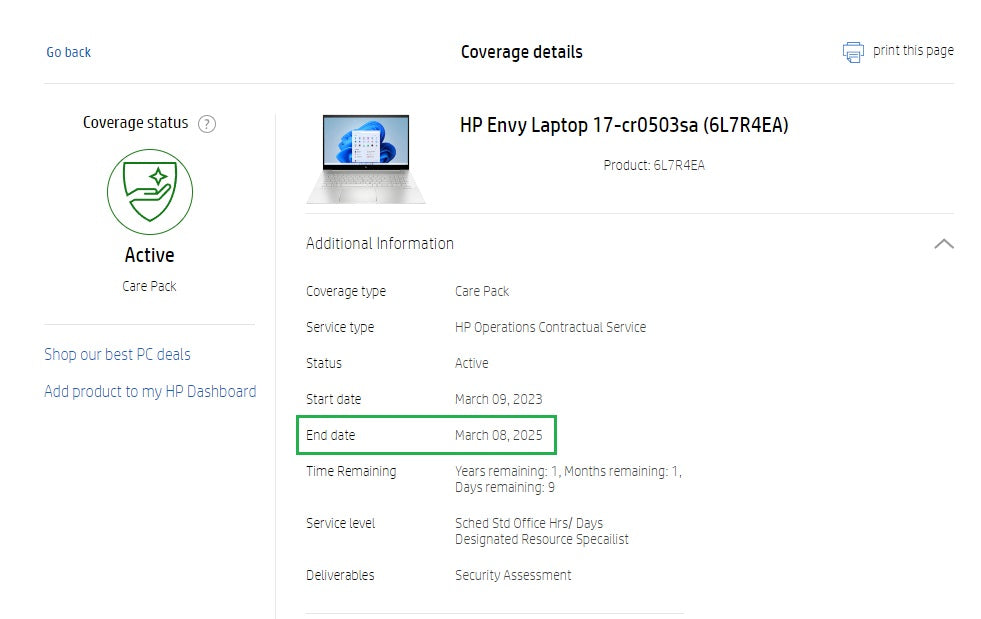Click the Coverage details page title

[x=521, y=52]
